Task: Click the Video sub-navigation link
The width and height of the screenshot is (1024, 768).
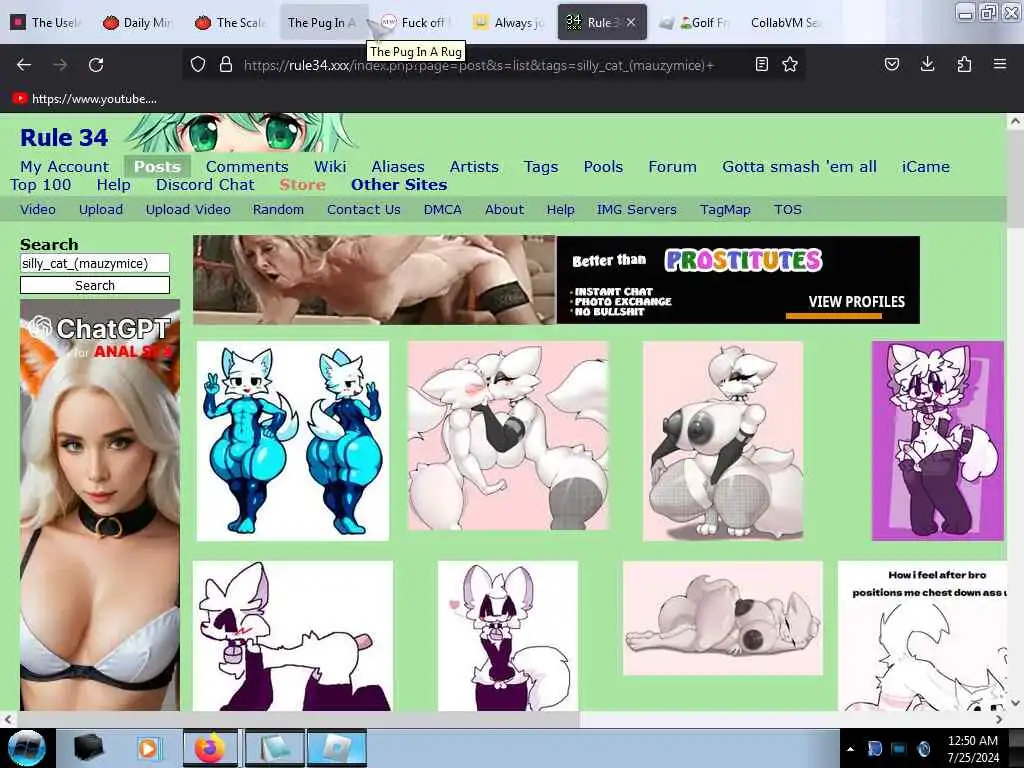Action: (38, 210)
